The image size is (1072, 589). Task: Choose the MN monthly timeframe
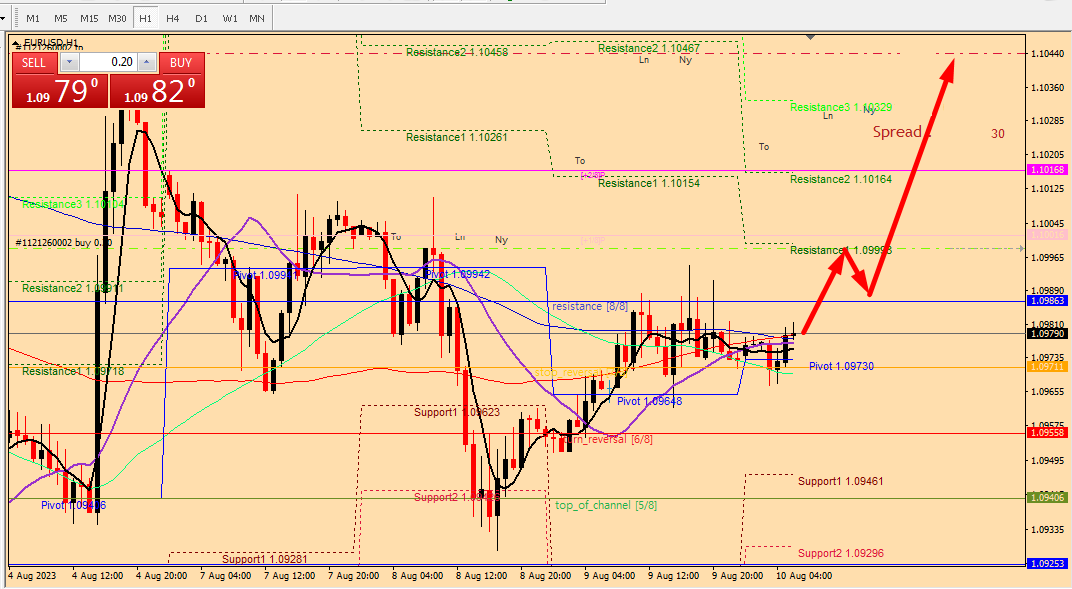tap(257, 18)
